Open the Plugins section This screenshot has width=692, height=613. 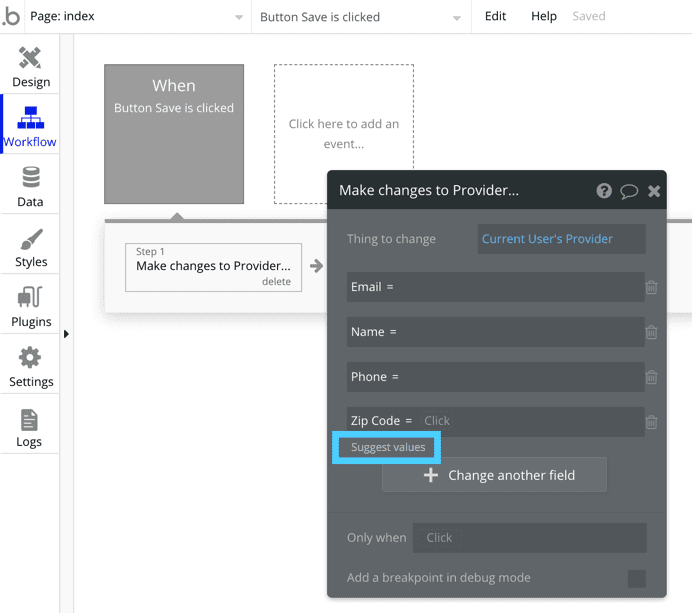click(30, 307)
